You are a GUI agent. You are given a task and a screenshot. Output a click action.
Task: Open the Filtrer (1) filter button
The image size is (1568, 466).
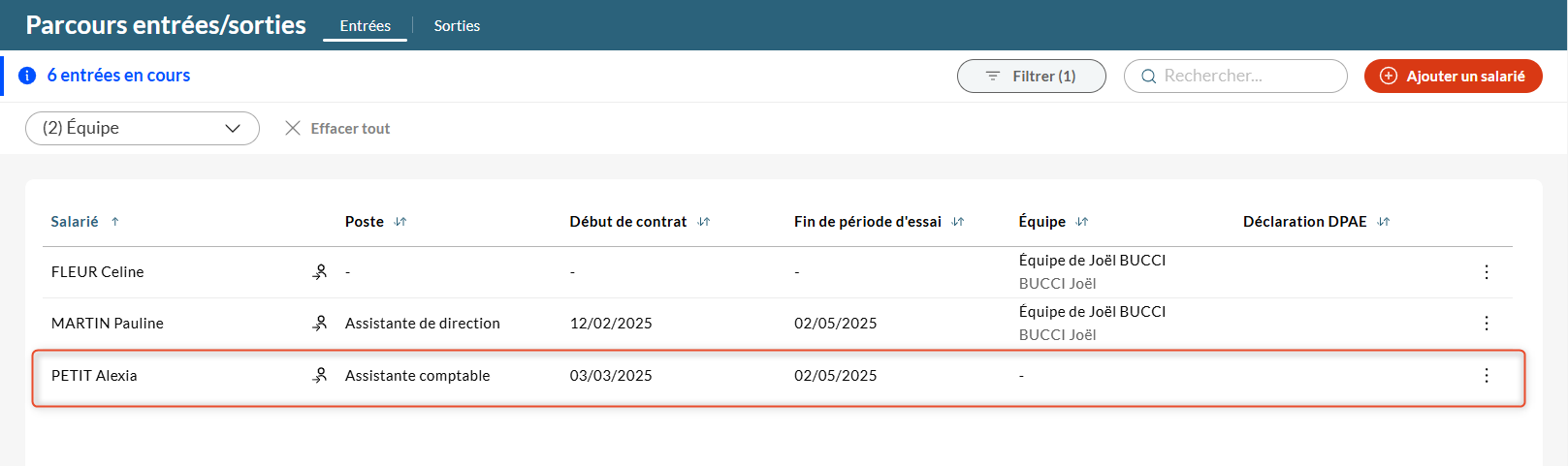click(1031, 77)
